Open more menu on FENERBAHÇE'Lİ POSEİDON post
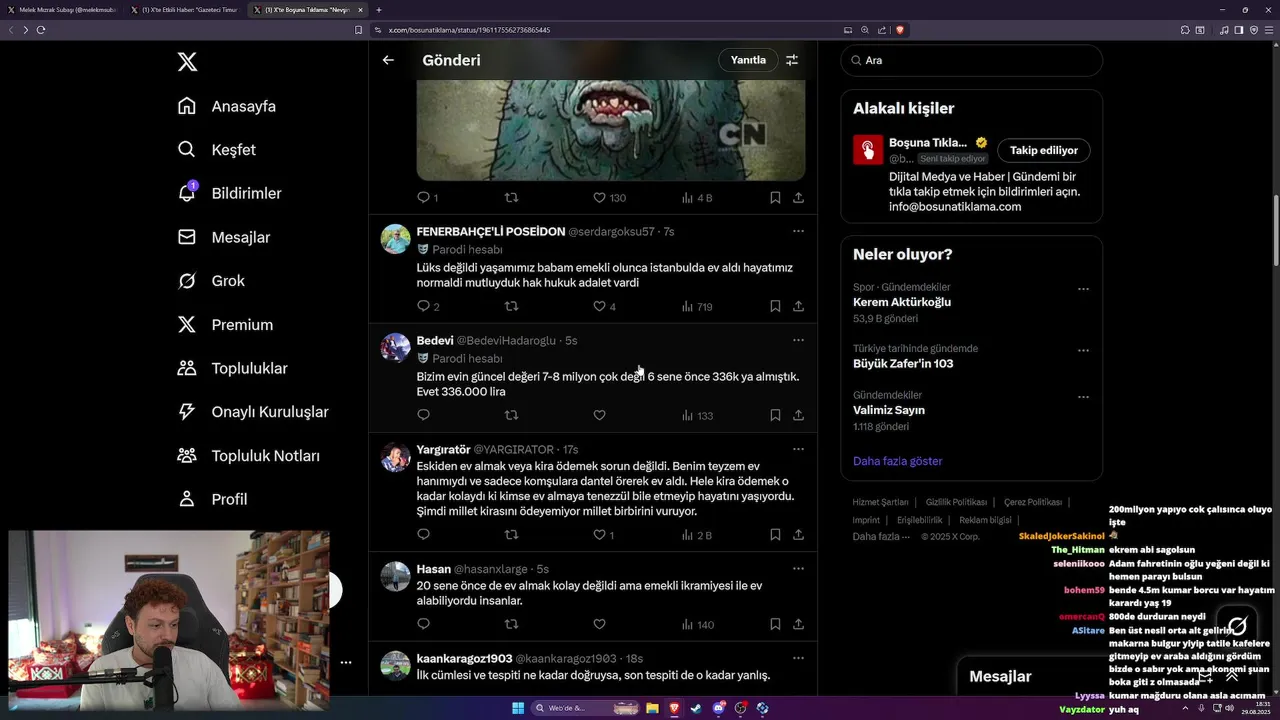This screenshot has height=720, width=1280. pyautogui.click(x=798, y=231)
